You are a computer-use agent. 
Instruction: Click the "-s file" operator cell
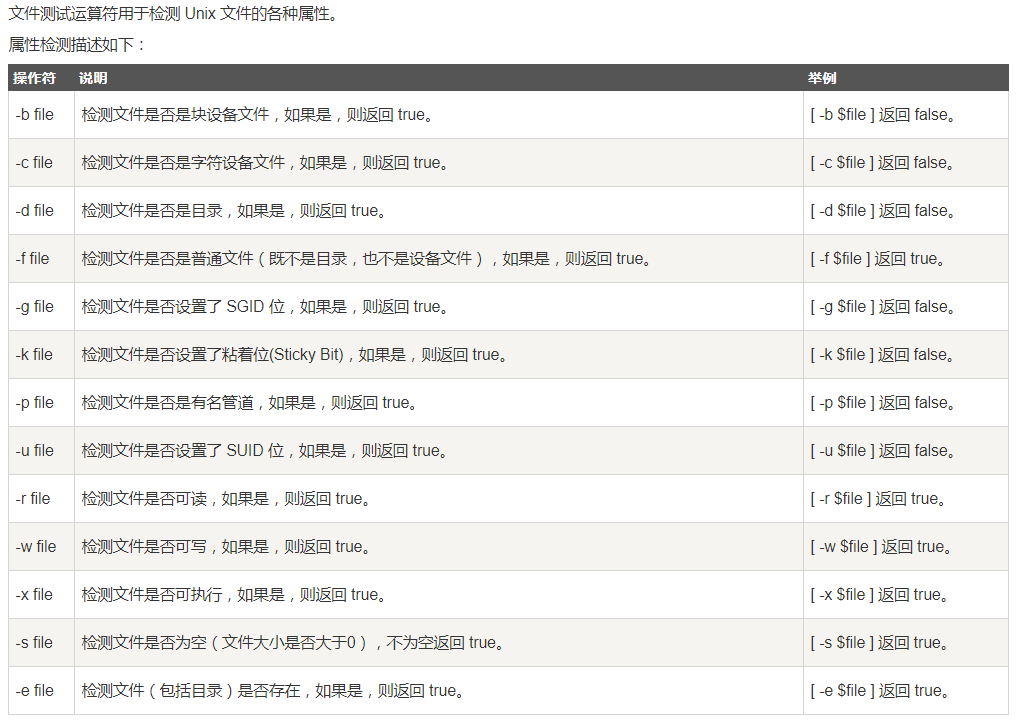(x=35, y=643)
